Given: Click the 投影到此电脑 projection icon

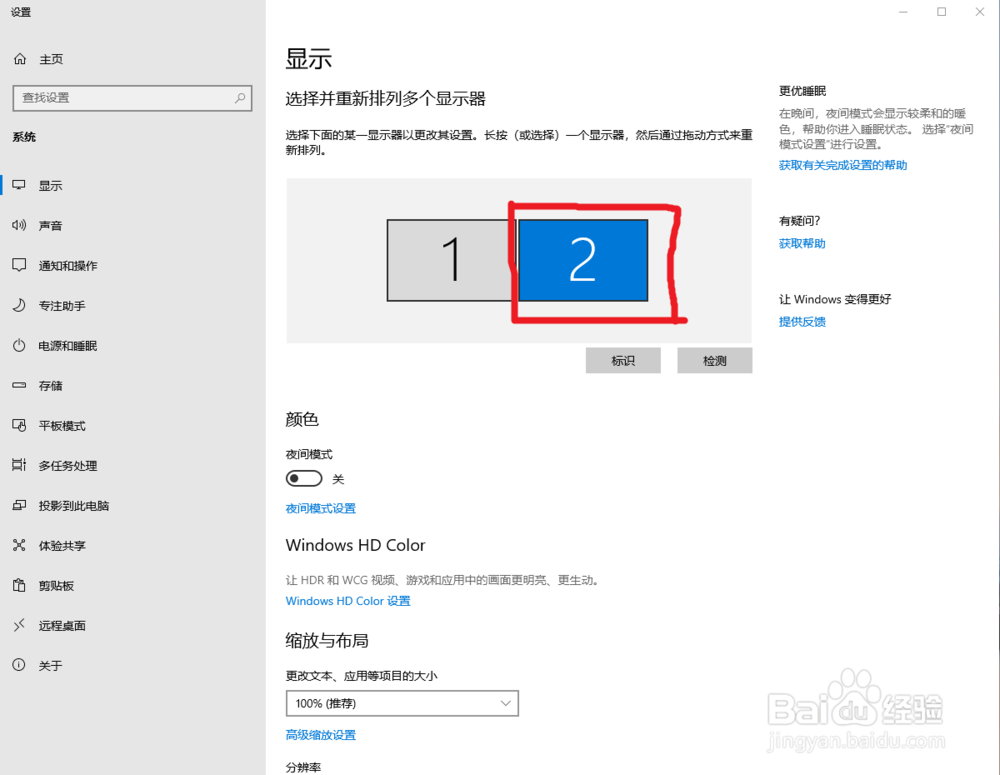Looking at the screenshot, I should click(x=19, y=505).
